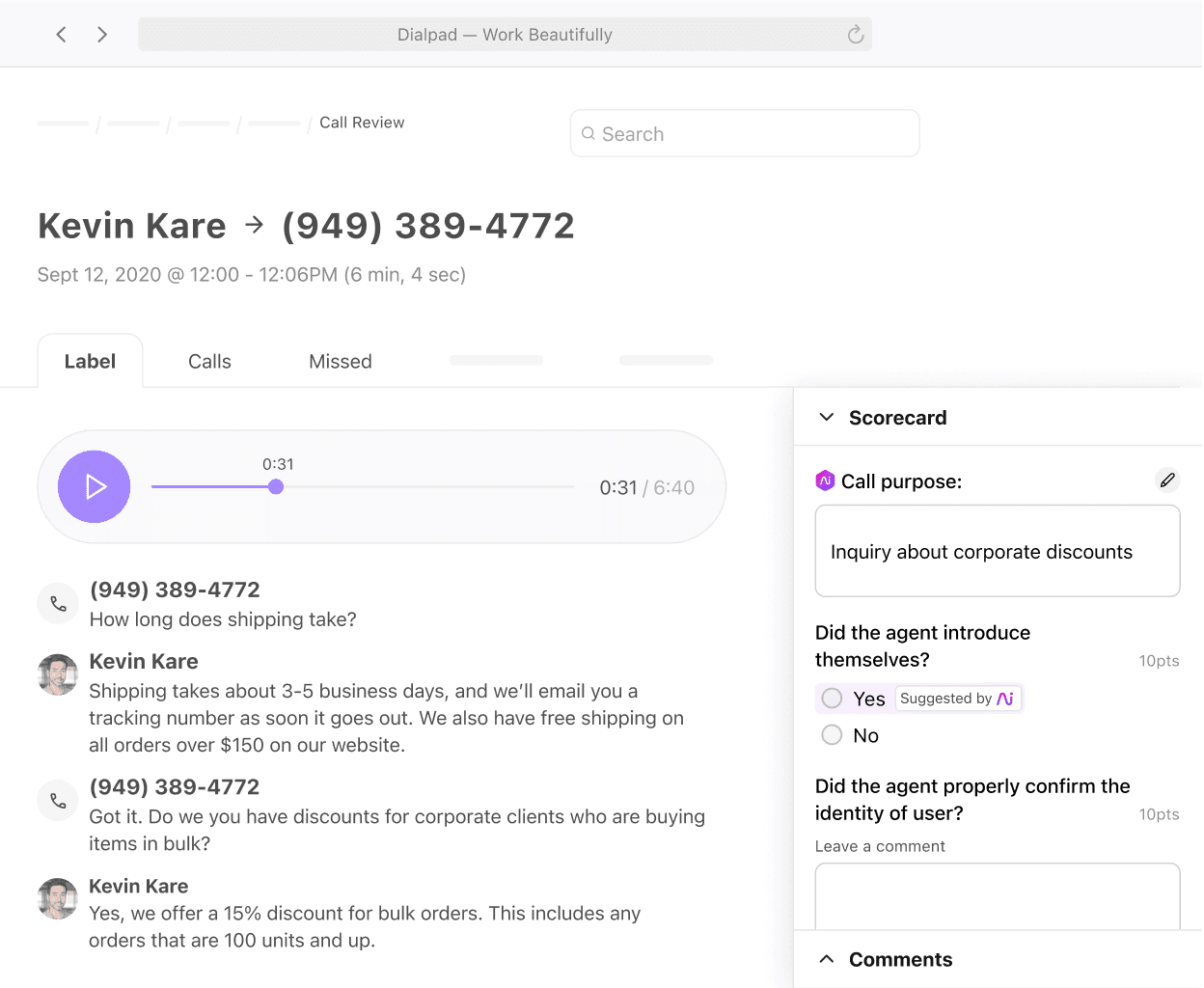Select Yes for agent introduction question
Image resolution: width=1204 pixels, height=988 pixels.
coord(831,698)
